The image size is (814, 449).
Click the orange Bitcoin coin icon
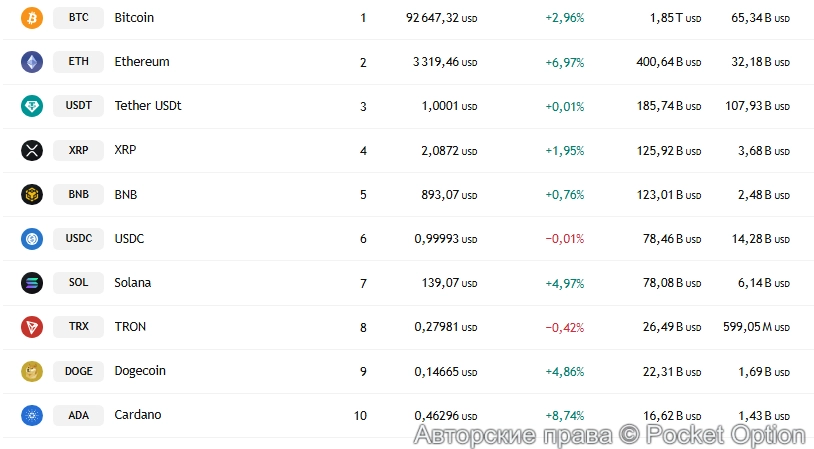click(x=32, y=18)
